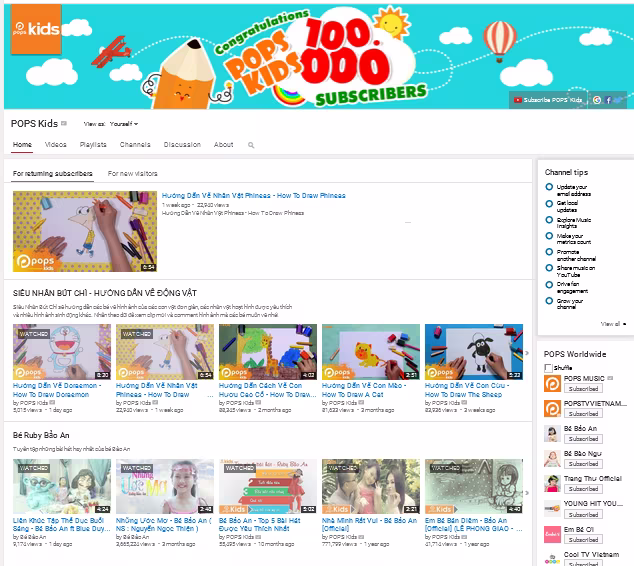This screenshot has height=566, width=634.
Task: Select the 'Update your email address' tip circle
Action: [x=549, y=187]
